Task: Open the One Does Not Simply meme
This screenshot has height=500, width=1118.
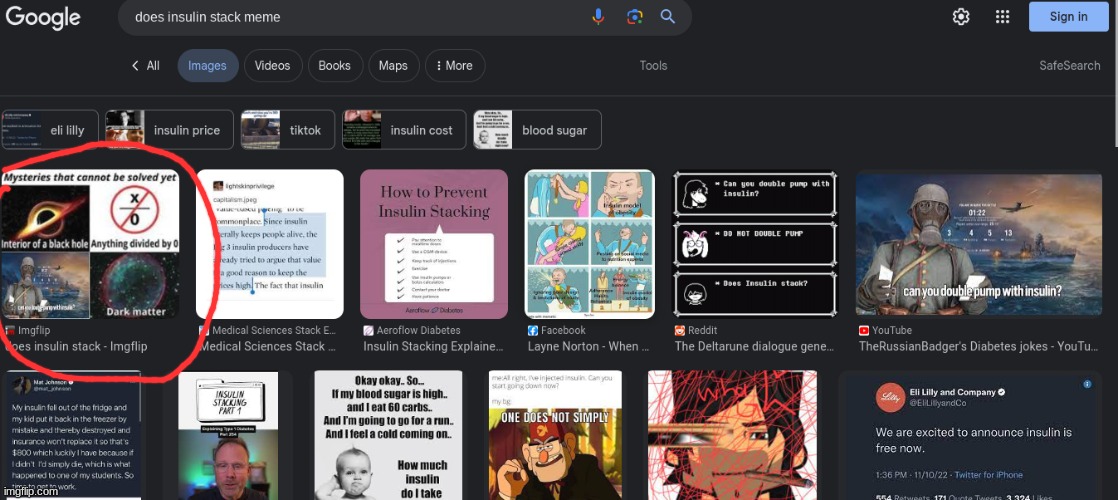Action: click(555, 435)
